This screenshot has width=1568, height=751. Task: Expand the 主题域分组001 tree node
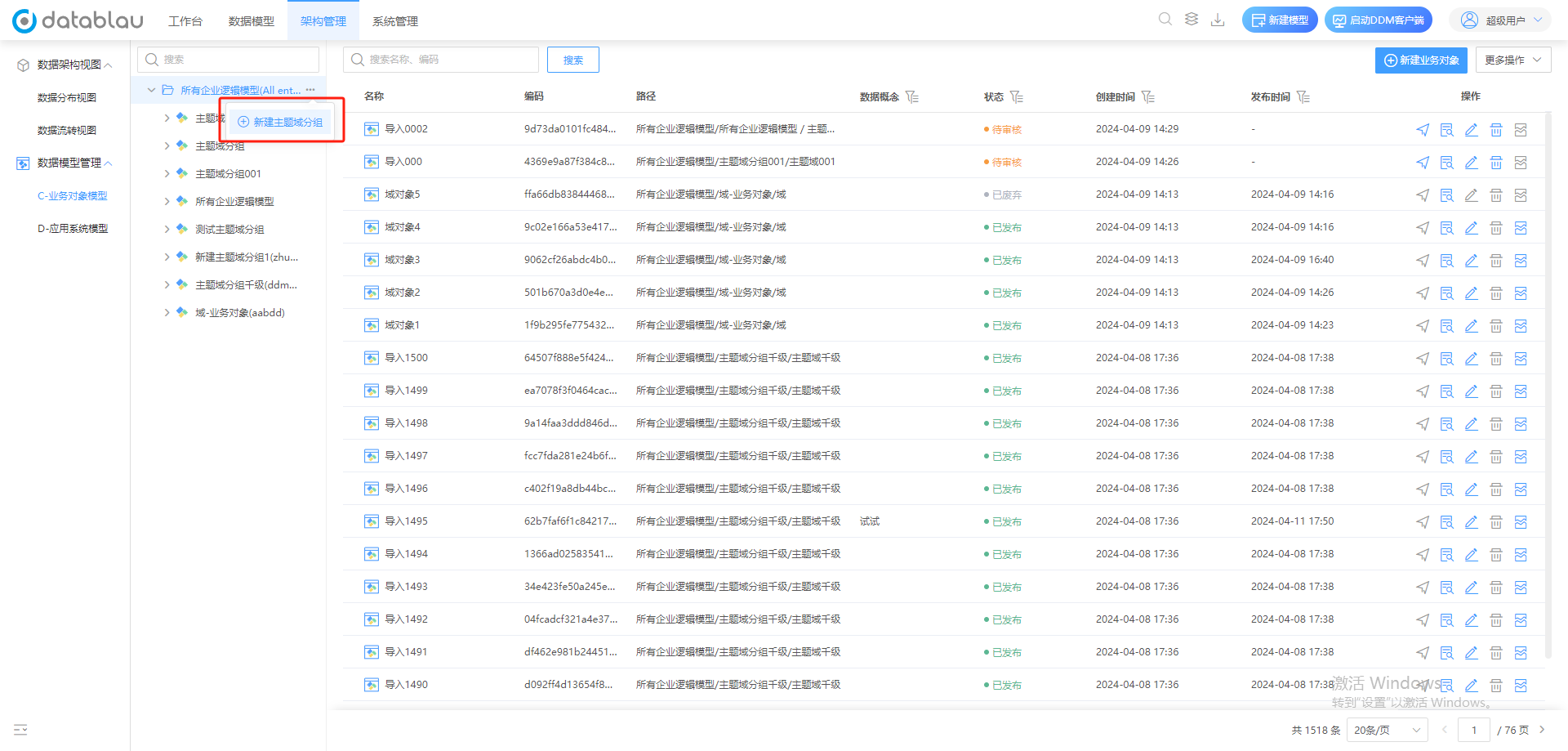point(167,173)
